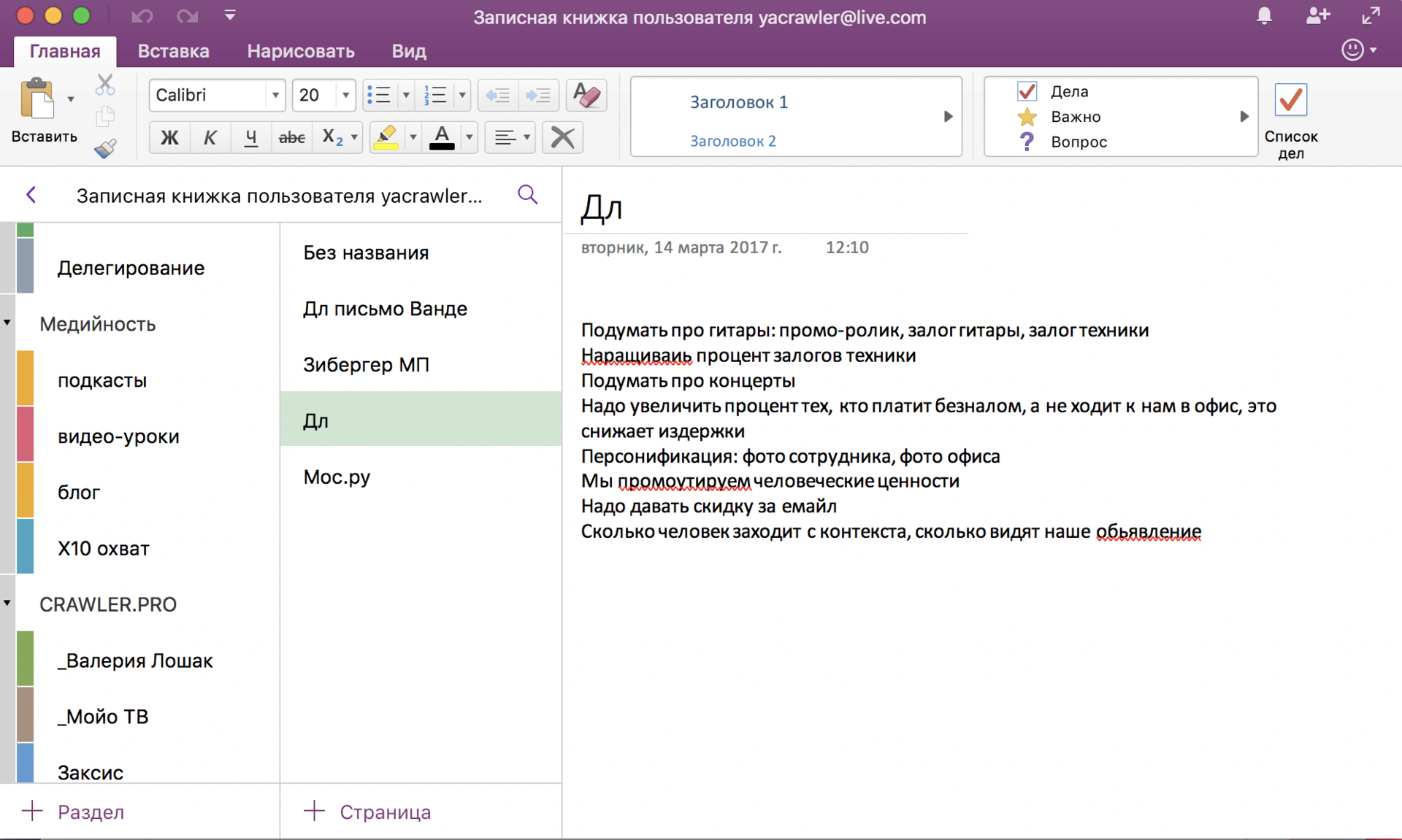The image size is (1402, 840).
Task: Undo the last action
Action: tap(142, 16)
